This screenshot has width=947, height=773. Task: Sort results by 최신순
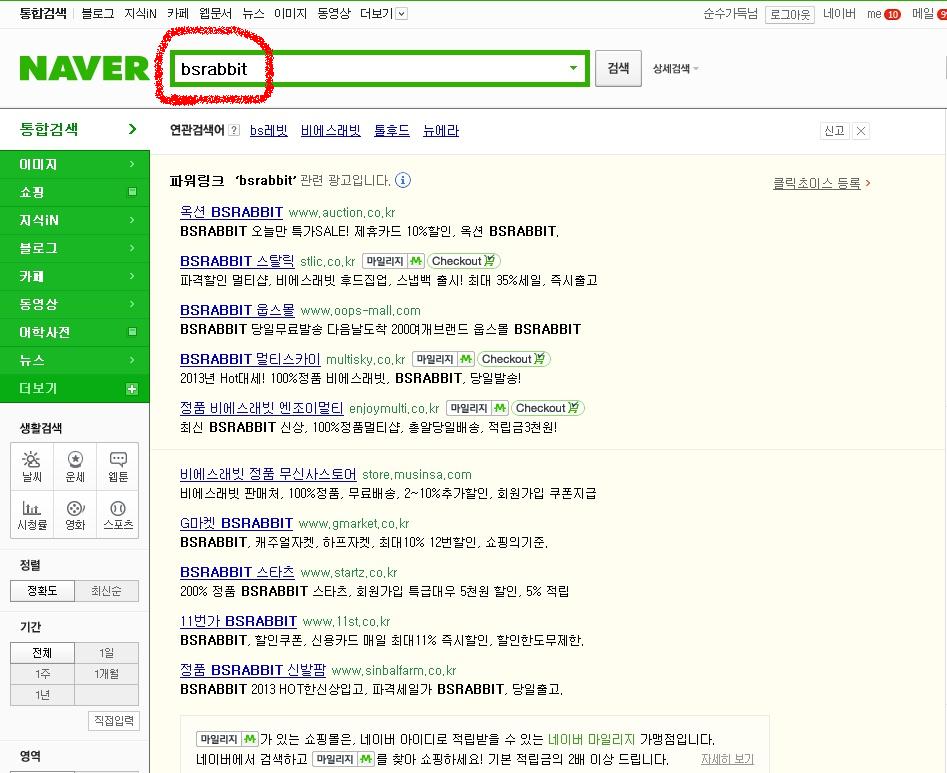click(x=106, y=591)
